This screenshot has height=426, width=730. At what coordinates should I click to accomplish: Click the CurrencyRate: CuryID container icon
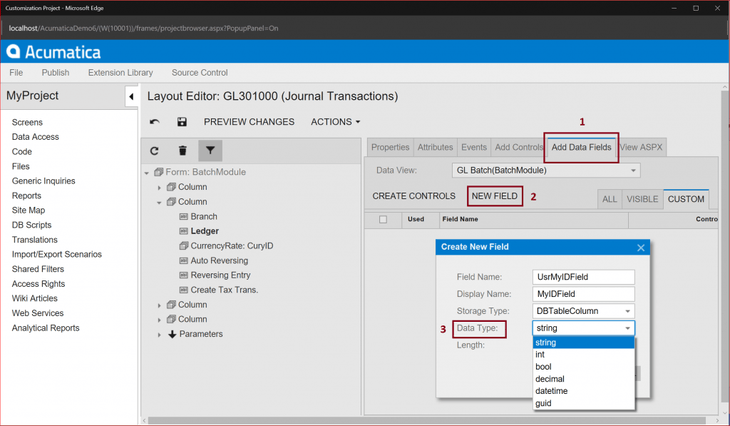click(183, 246)
